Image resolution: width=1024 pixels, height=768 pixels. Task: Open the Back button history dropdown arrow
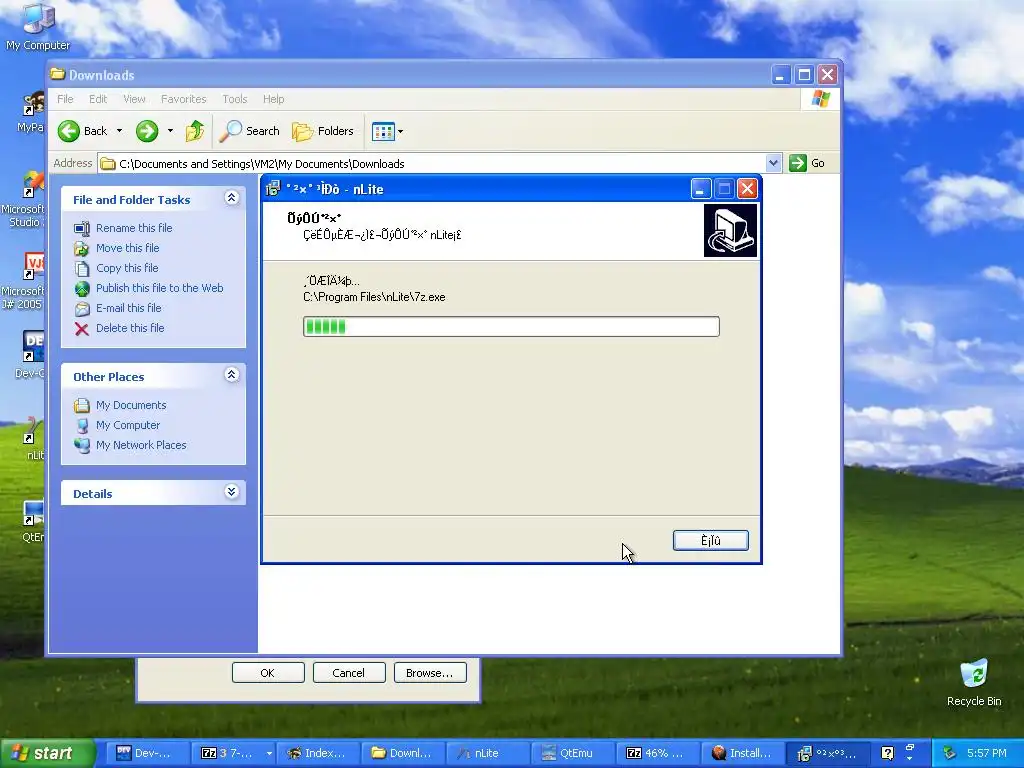(x=120, y=131)
